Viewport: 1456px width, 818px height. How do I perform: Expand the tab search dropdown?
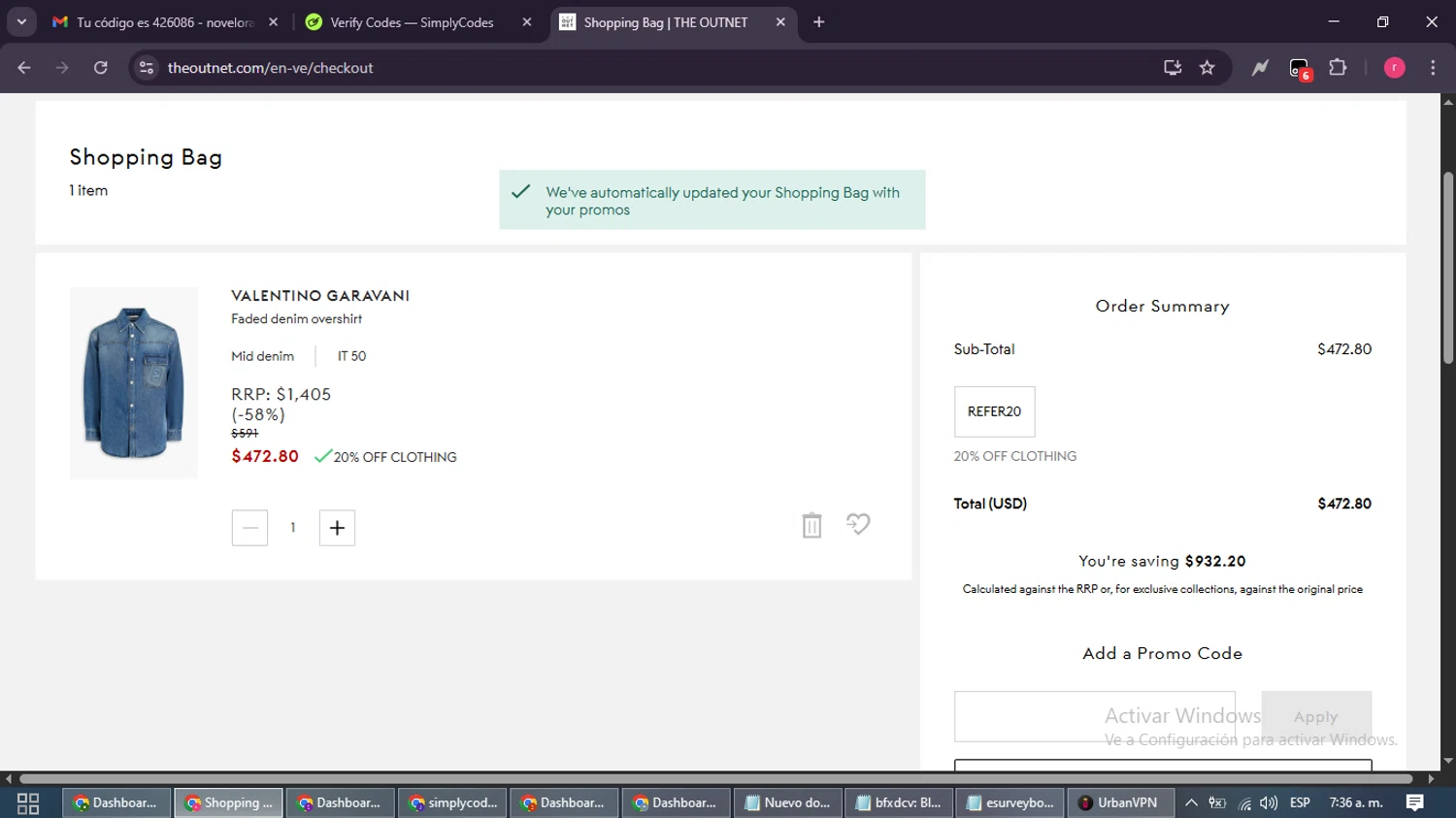click(21, 22)
